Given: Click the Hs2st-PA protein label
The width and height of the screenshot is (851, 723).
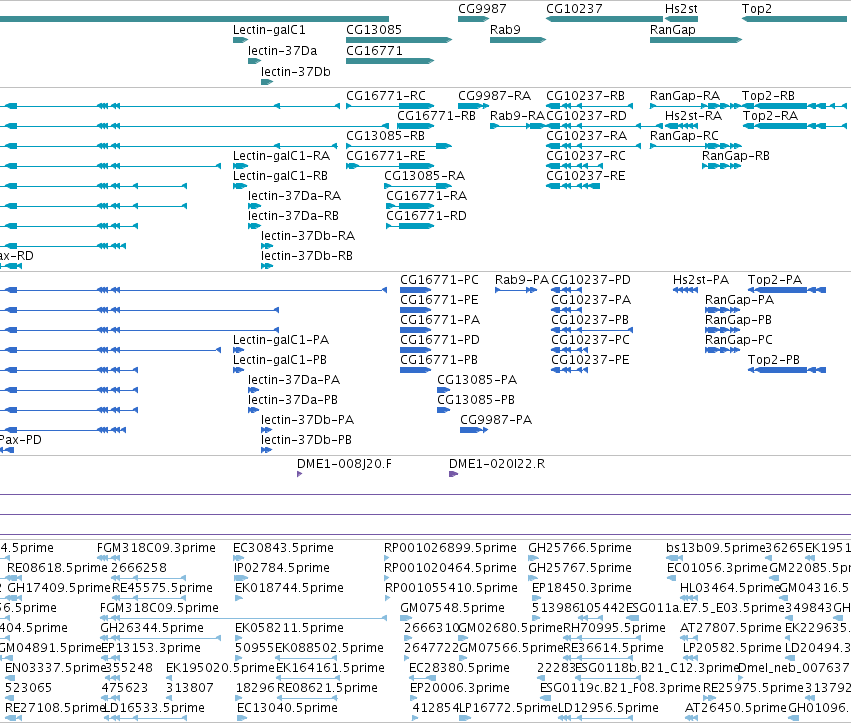Looking at the screenshot, I should click(x=701, y=281).
